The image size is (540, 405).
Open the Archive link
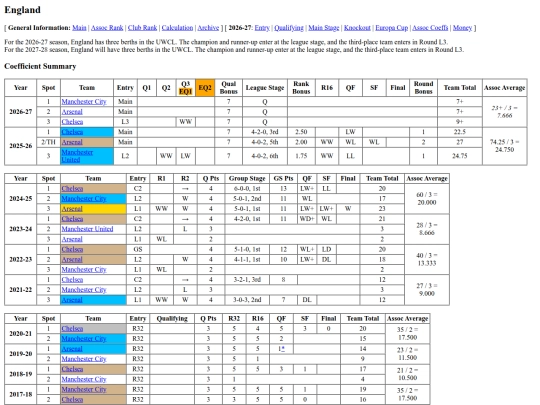coord(208,28)
